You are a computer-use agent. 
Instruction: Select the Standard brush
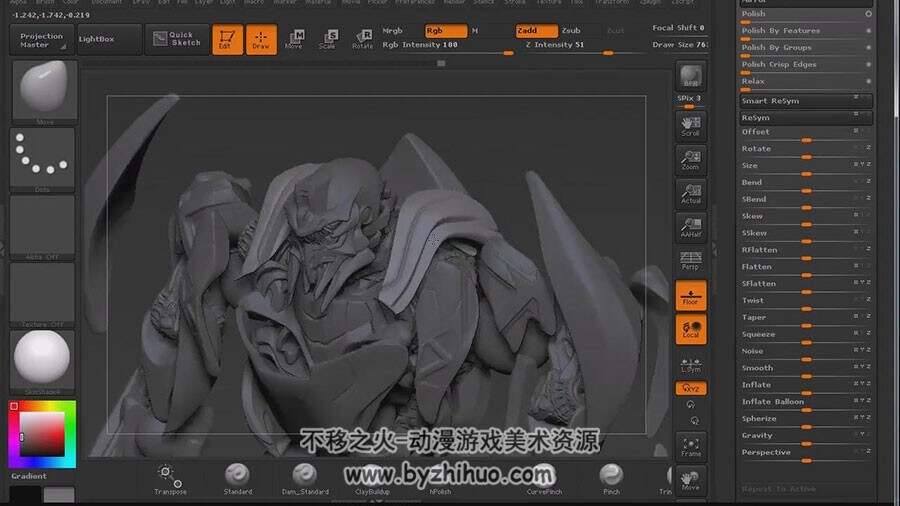pos(238,480)
